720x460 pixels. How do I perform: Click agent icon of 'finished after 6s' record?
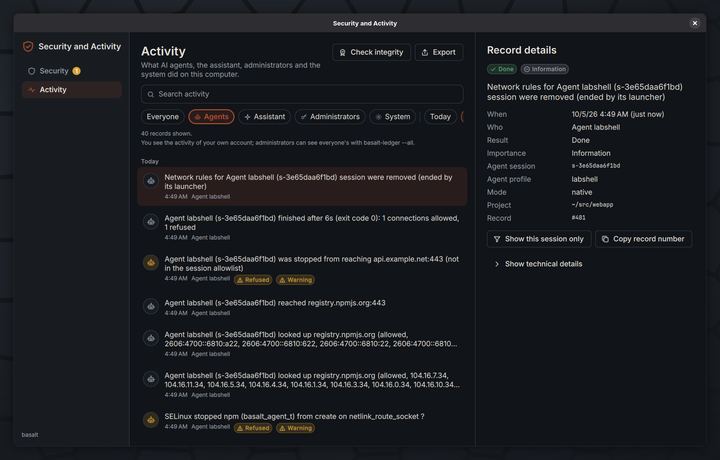coord(151,222)
